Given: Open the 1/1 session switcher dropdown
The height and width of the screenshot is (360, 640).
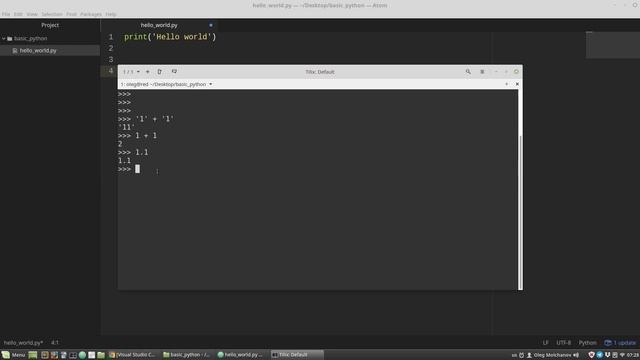Looking at the screenshot, I should (x=131, y=72).
